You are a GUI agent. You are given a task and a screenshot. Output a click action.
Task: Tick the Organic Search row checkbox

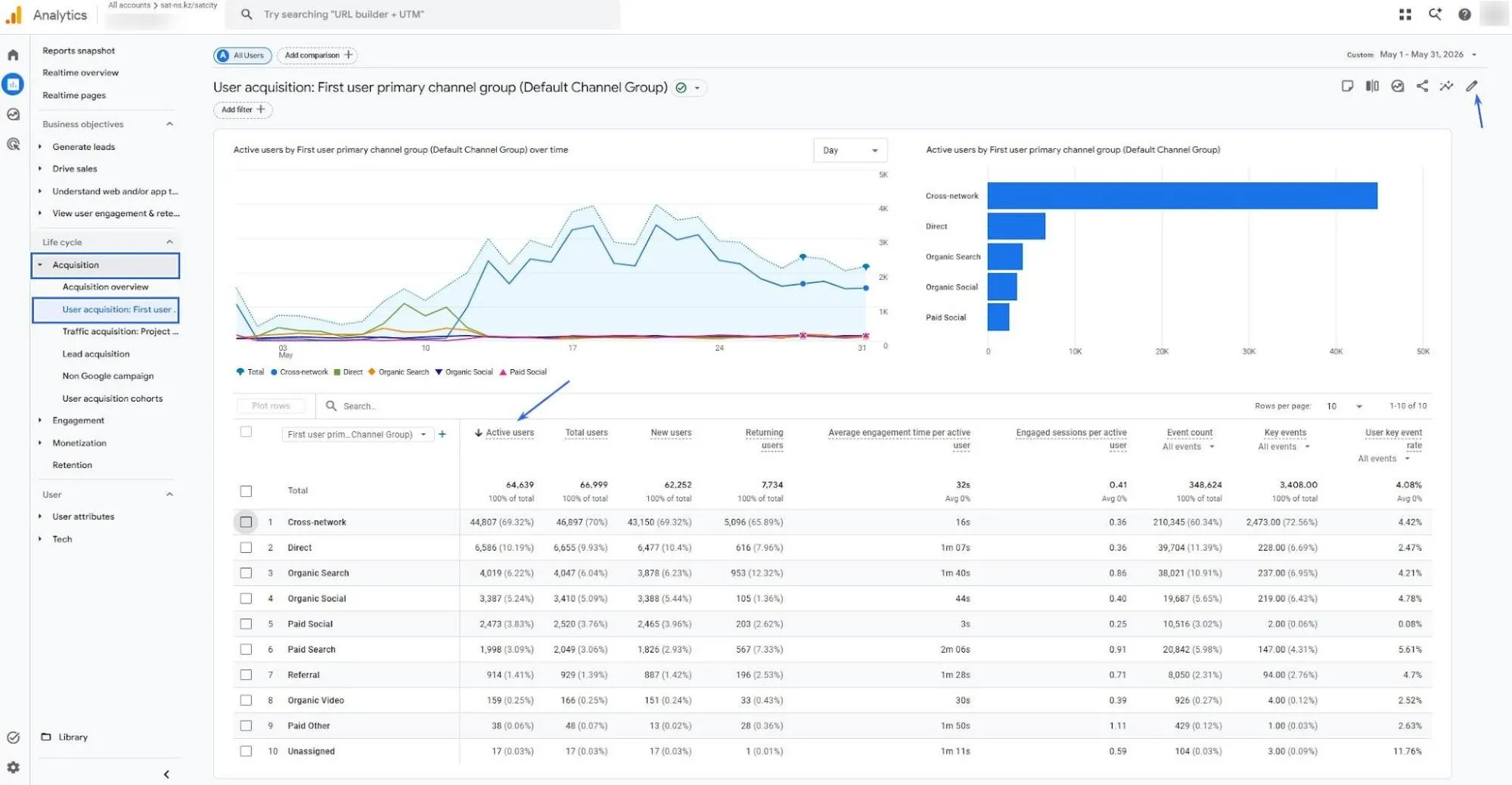[x=246, y=573]
